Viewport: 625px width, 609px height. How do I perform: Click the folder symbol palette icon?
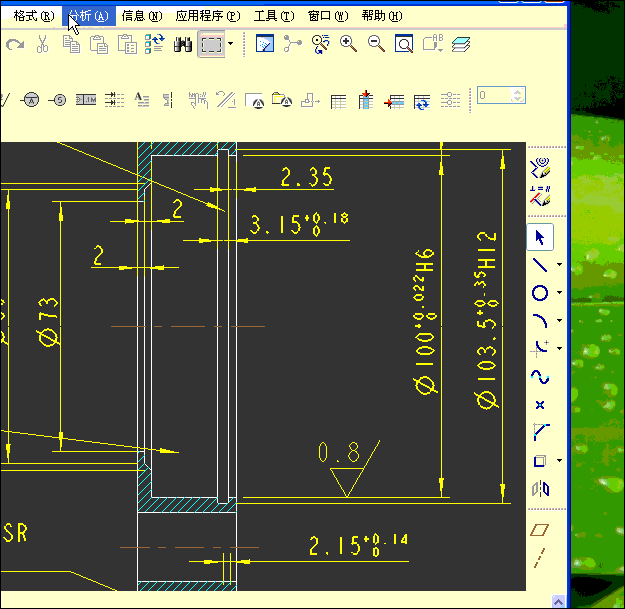click(282, 100)
